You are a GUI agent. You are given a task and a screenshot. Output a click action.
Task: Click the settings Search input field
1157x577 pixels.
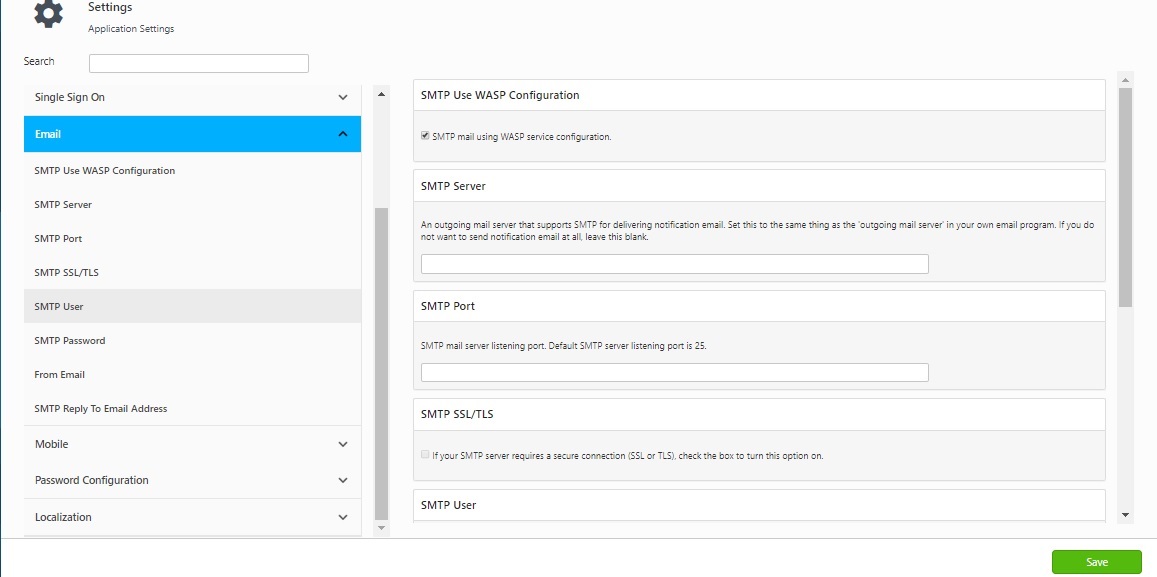point(198,64)
